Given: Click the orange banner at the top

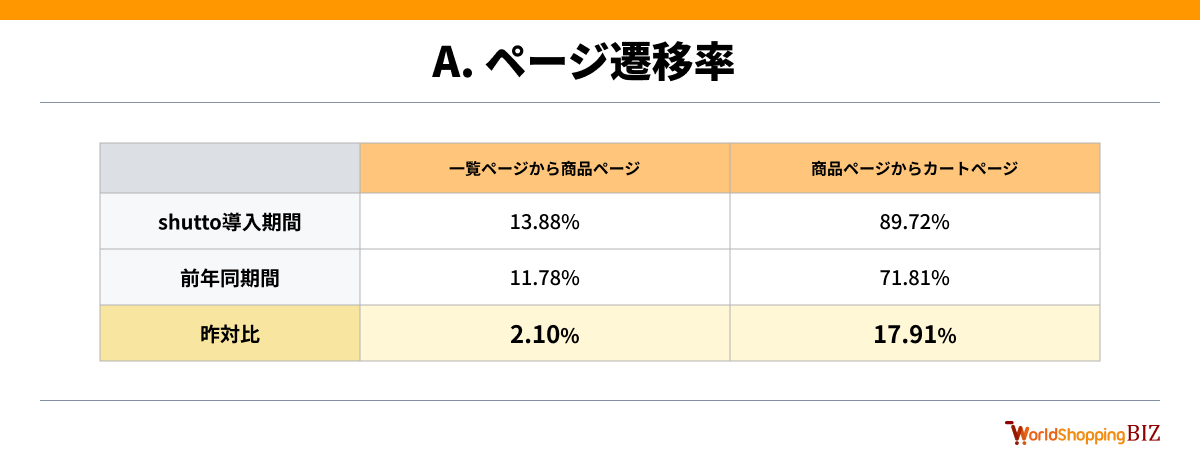Looking at the screenshot, I should pos(600,9).
